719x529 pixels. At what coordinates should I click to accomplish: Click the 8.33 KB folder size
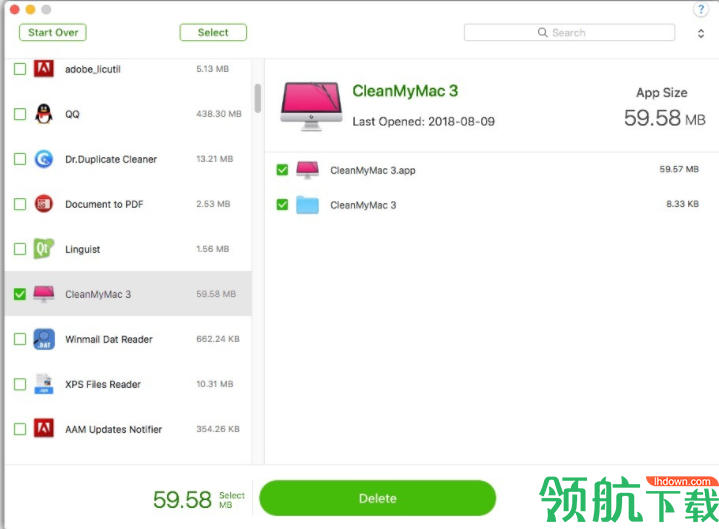point(682,204)
